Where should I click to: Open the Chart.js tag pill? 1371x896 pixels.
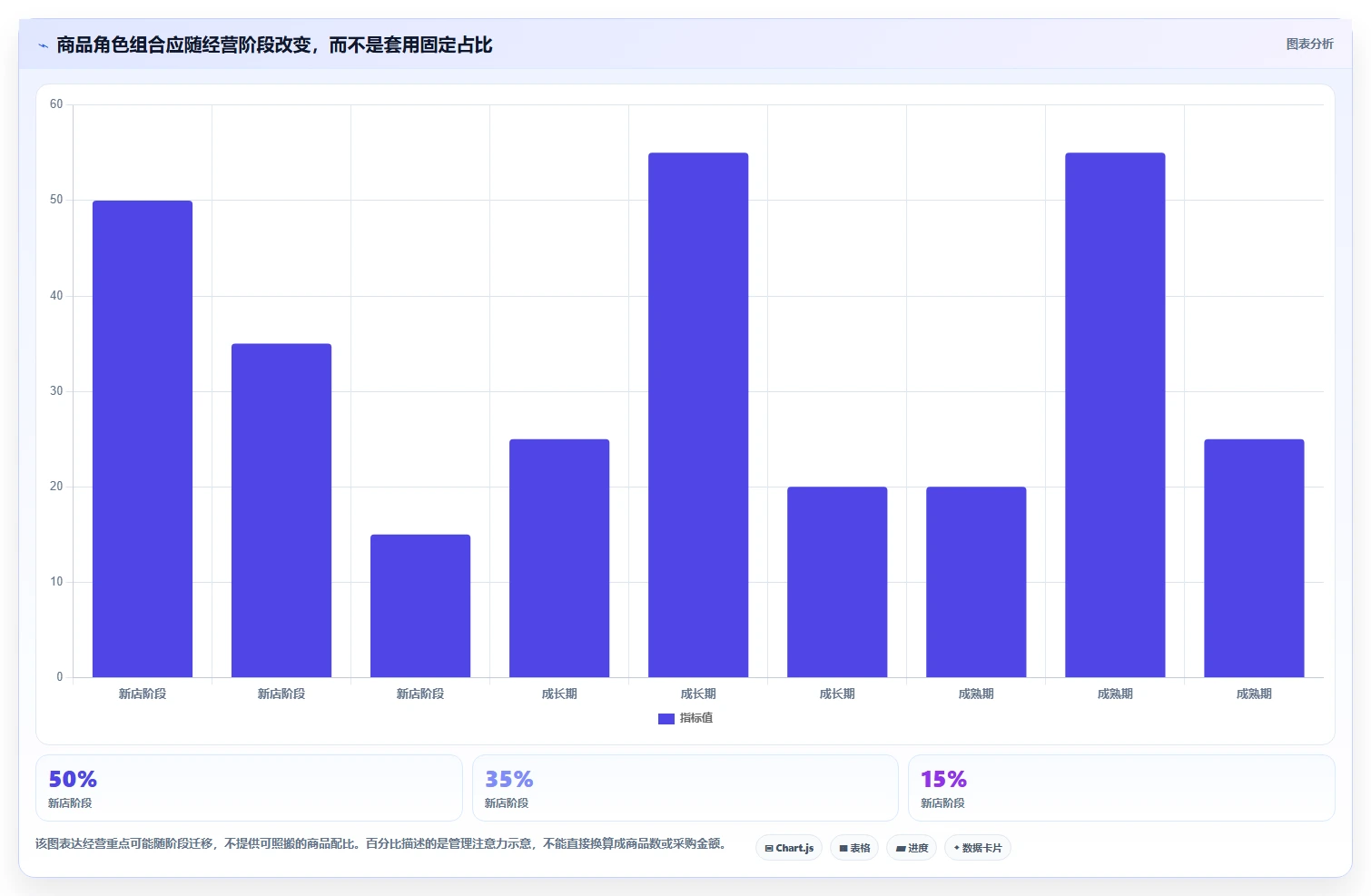789,848
